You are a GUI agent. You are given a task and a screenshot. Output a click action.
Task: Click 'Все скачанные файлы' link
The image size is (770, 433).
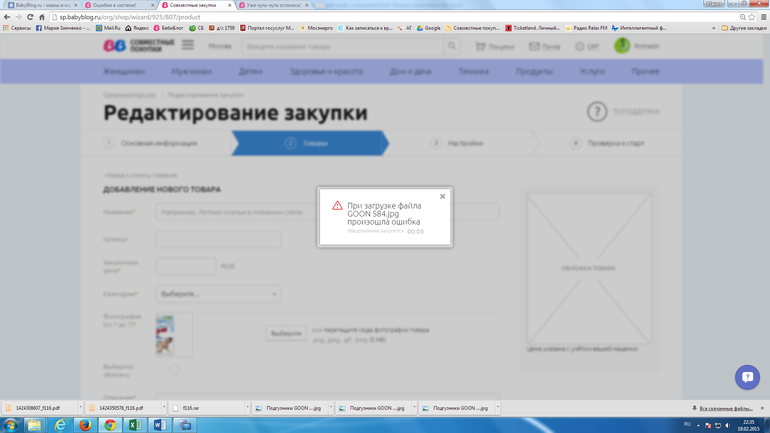725,408
